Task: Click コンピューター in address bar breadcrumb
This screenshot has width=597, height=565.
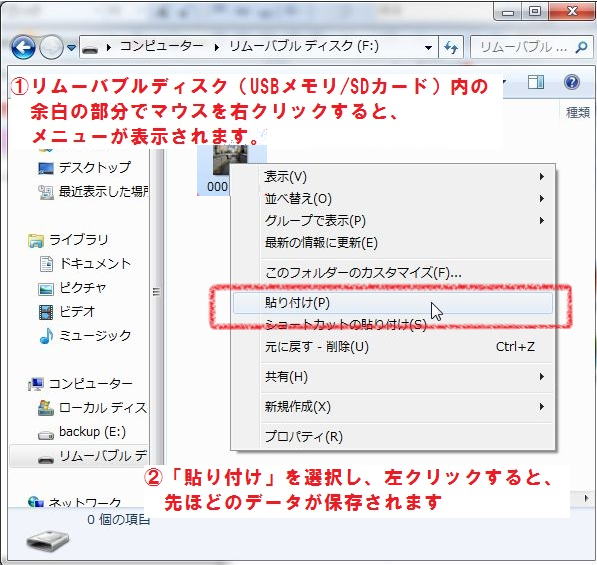Action: click(x=162, y=46)
